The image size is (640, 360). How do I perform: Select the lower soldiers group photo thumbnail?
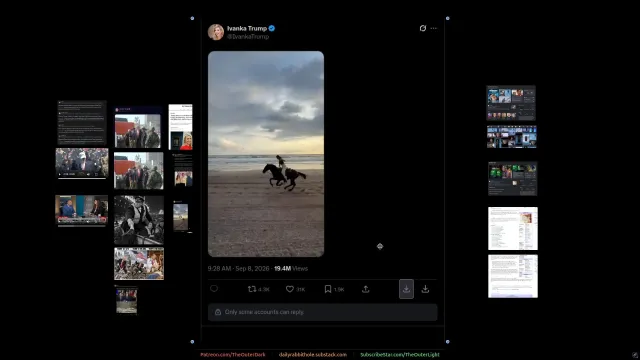[x=139, y=171]
